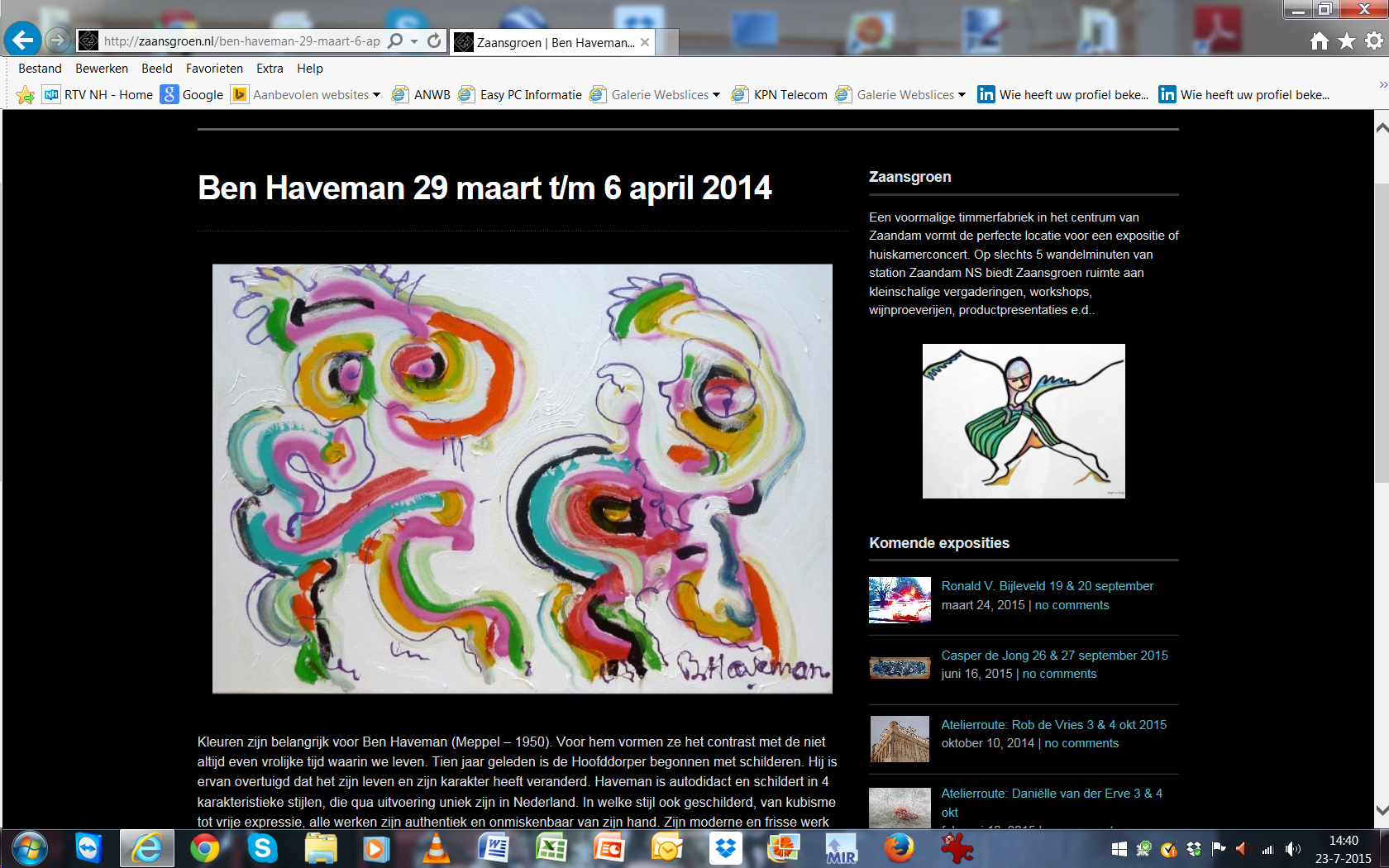The image size is (1389, 868).
Task: Open the first LinkedIn Wie heeft uw profiel bookmark
Action: click(x=1063, y=95)
